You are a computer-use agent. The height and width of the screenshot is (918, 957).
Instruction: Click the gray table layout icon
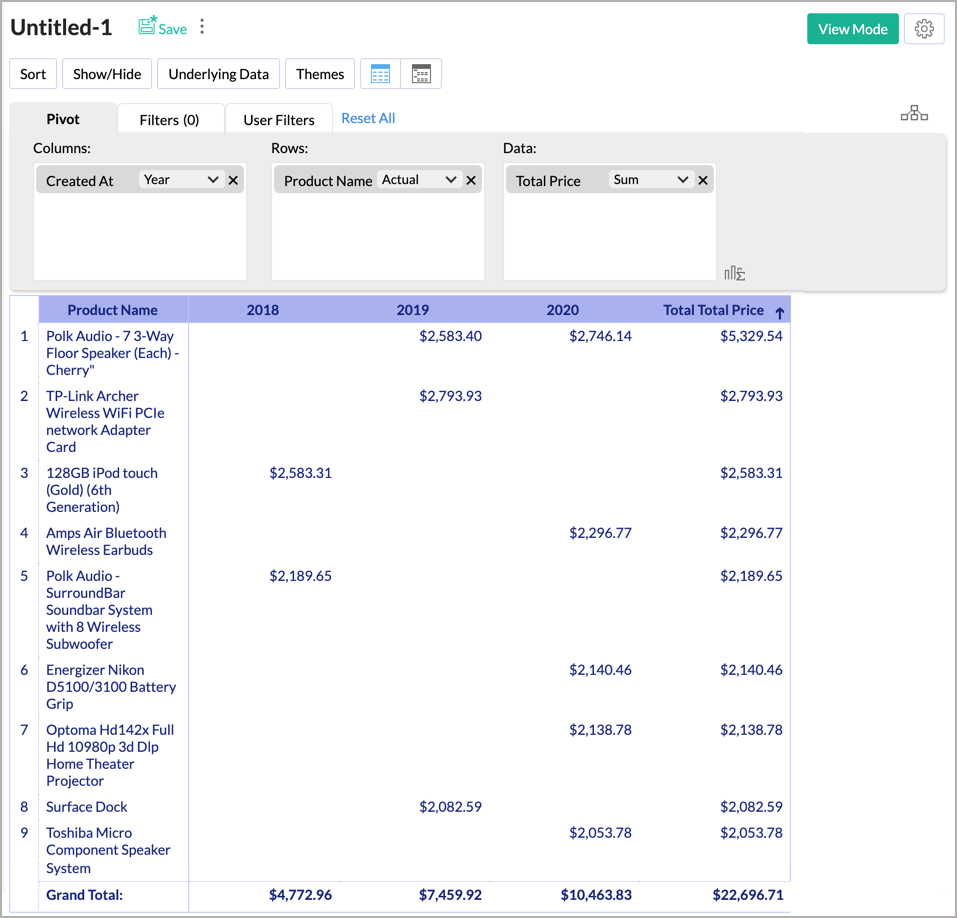coord(421,74)
